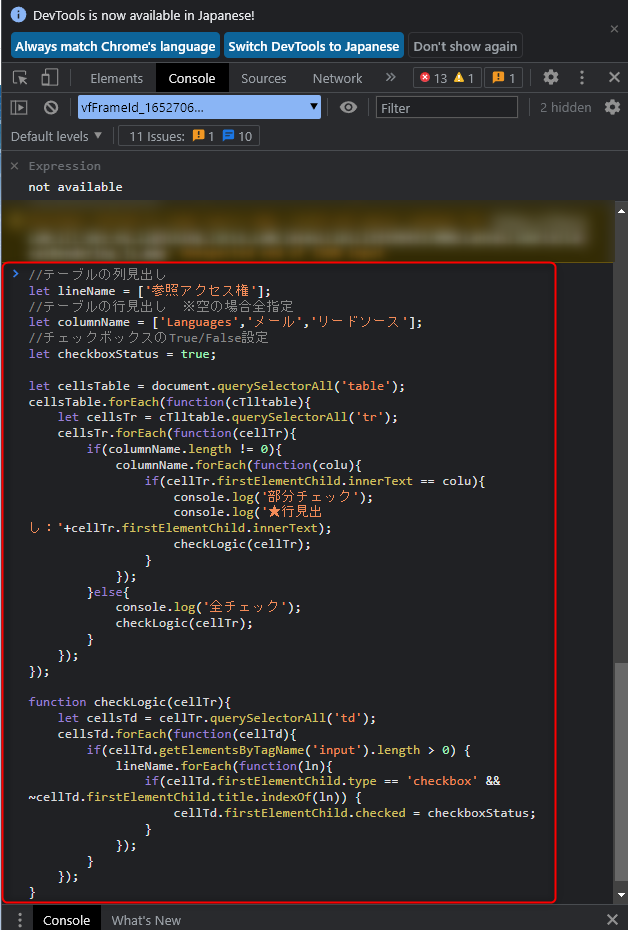Image resolution: width=628 pixels, height=930 pixels.
Task: Show the console sidebar
Action: pos(19,107)
